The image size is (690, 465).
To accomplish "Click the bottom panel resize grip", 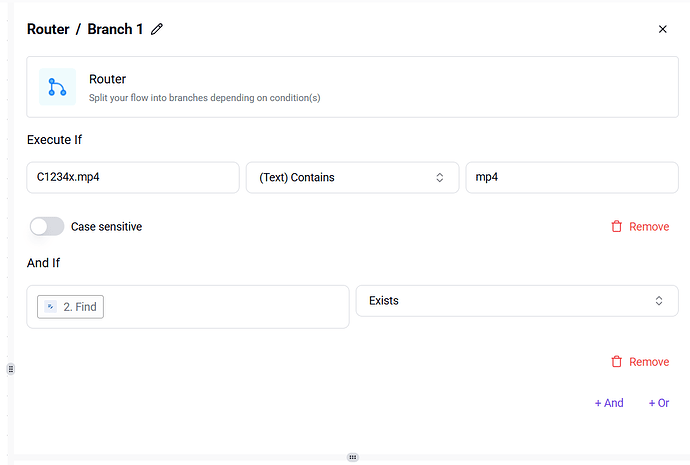I will point(352,457).
